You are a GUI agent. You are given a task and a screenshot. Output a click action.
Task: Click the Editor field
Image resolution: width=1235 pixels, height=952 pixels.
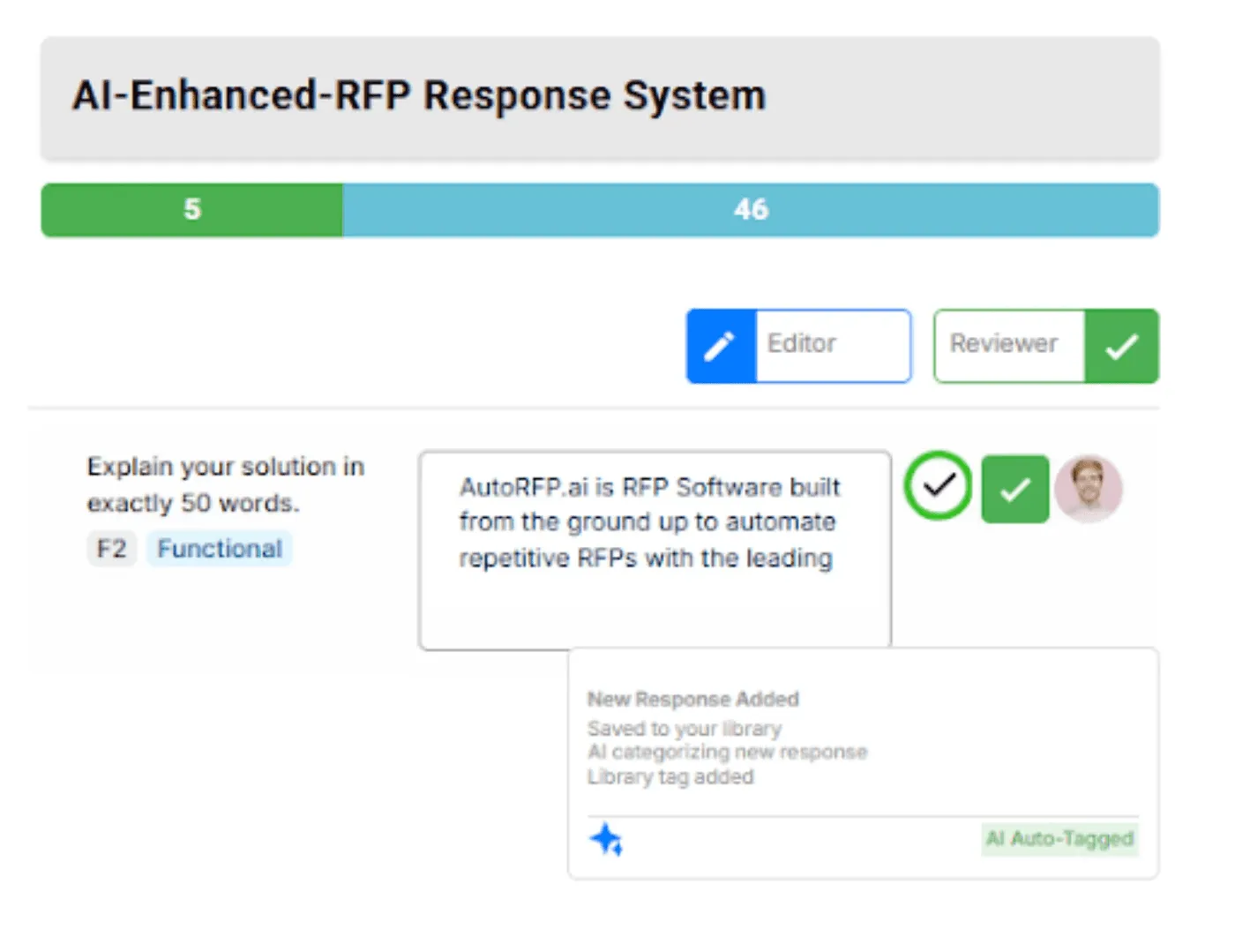[833, 346]
